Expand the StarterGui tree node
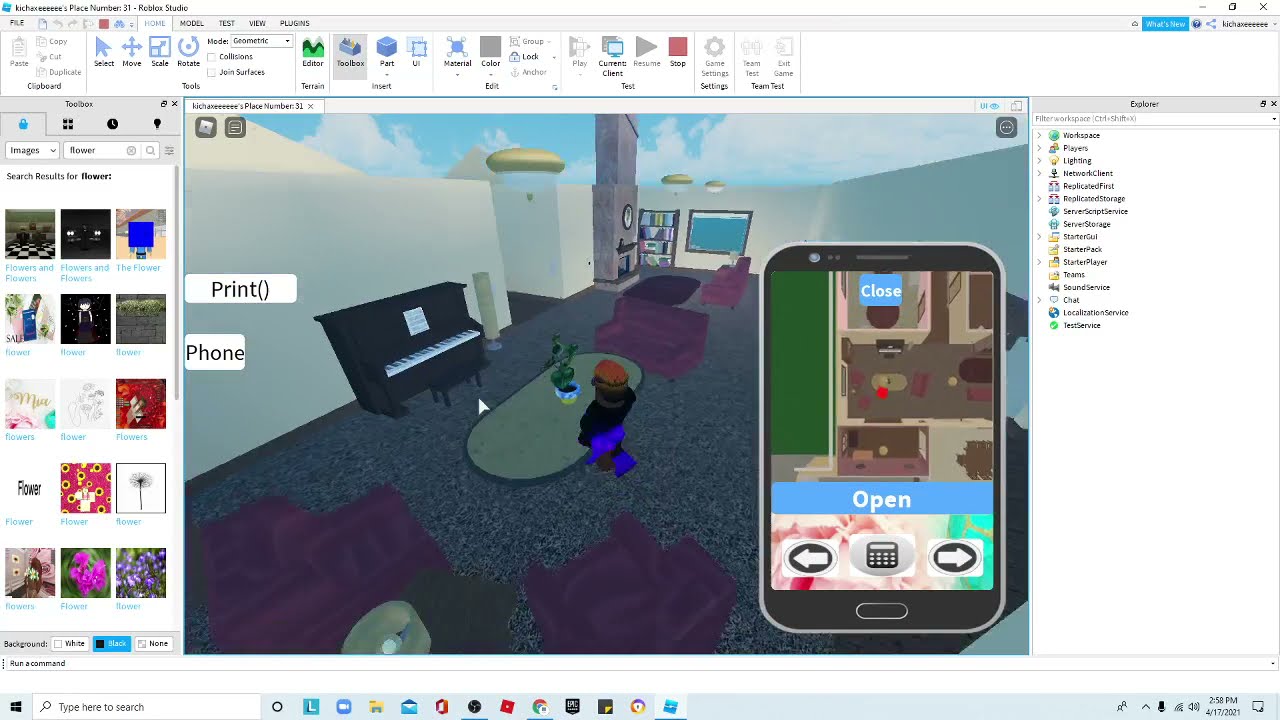Screen dimensions: 1280x720 pos(1039,237)
